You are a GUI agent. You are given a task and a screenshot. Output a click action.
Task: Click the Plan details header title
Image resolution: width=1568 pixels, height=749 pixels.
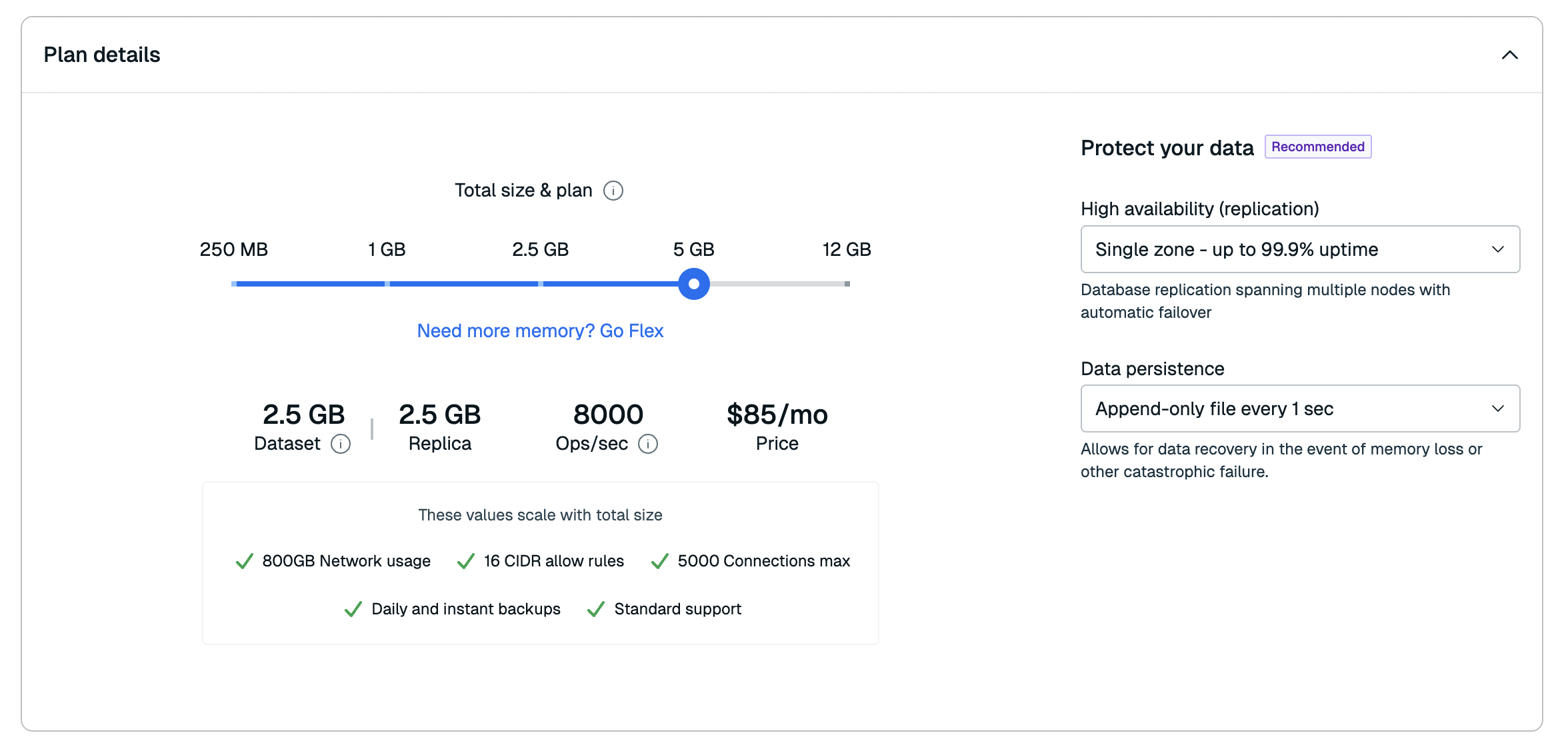tap(102, 55)
